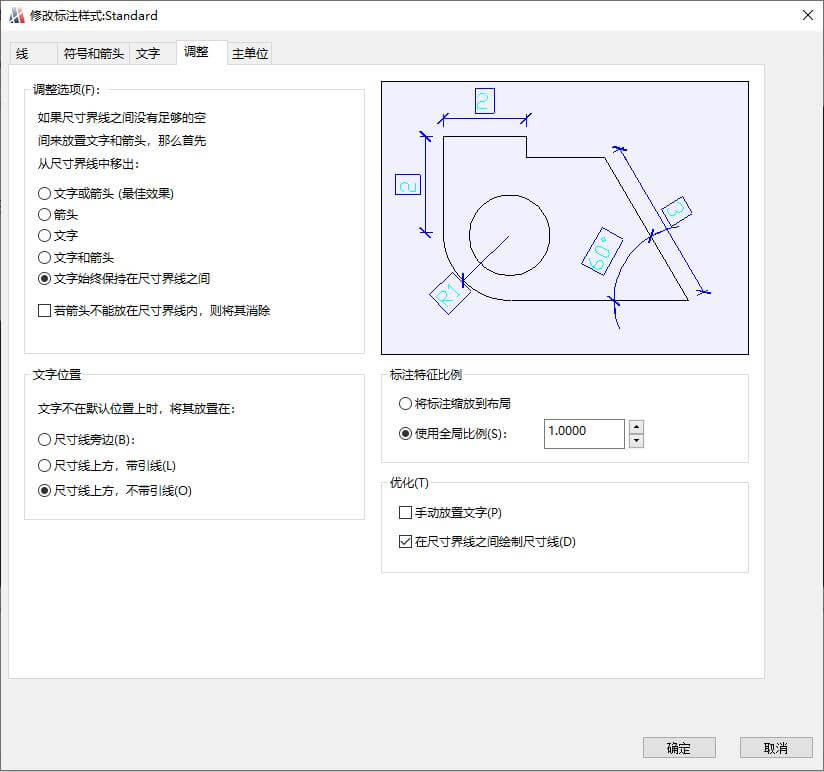Select the 箭头 adjustment option
The height and width of the screenshot is (772, 824).
(x=44, y=214)
